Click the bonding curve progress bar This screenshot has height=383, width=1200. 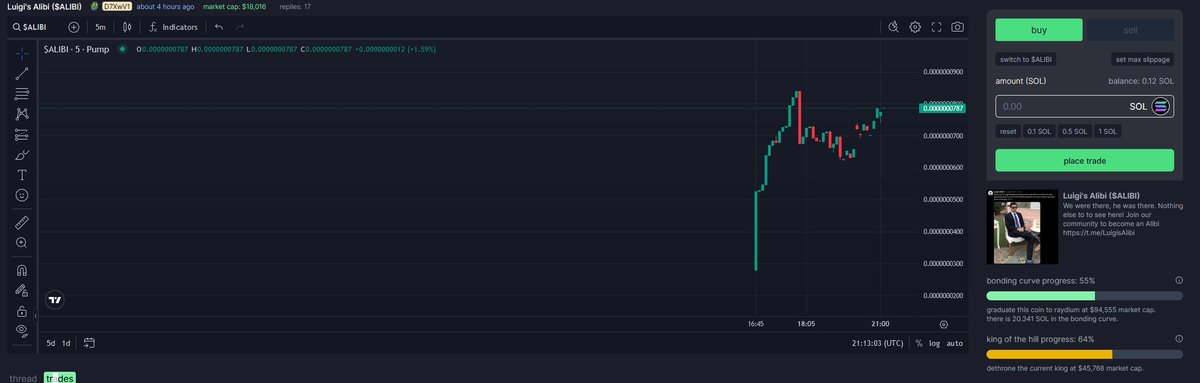(1084, 296)
